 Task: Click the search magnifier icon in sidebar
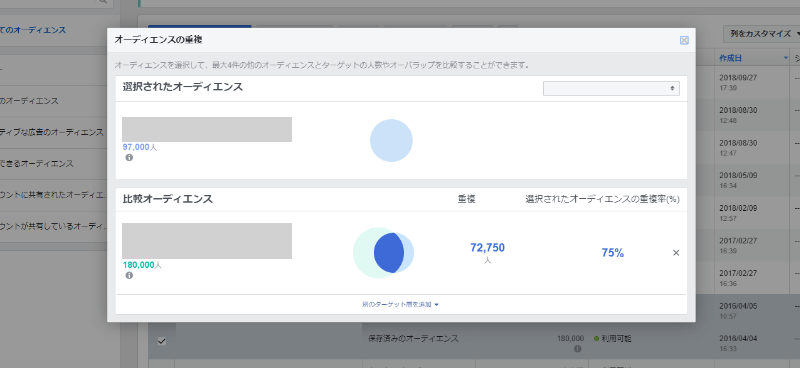click(x=103, y=2)
